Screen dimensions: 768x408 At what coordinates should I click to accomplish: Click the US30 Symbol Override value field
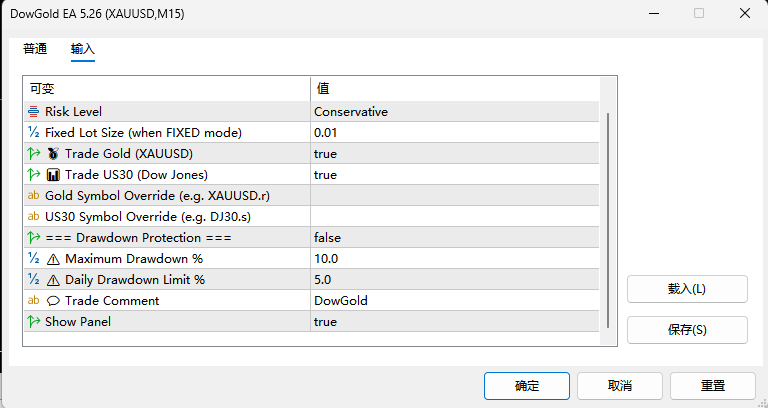455,216
